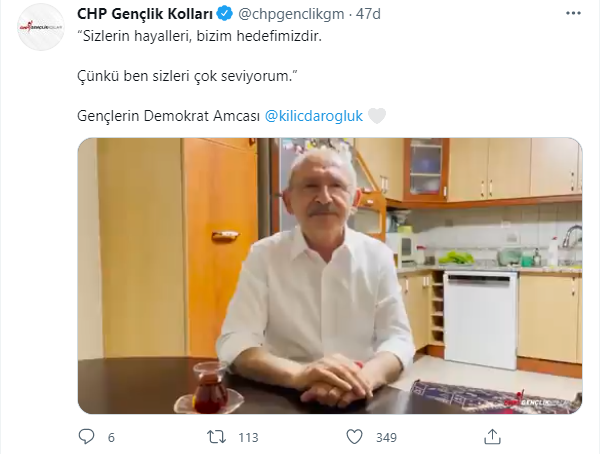Play the embedded kitchen video
600x454 pixels.
[330, 276]
